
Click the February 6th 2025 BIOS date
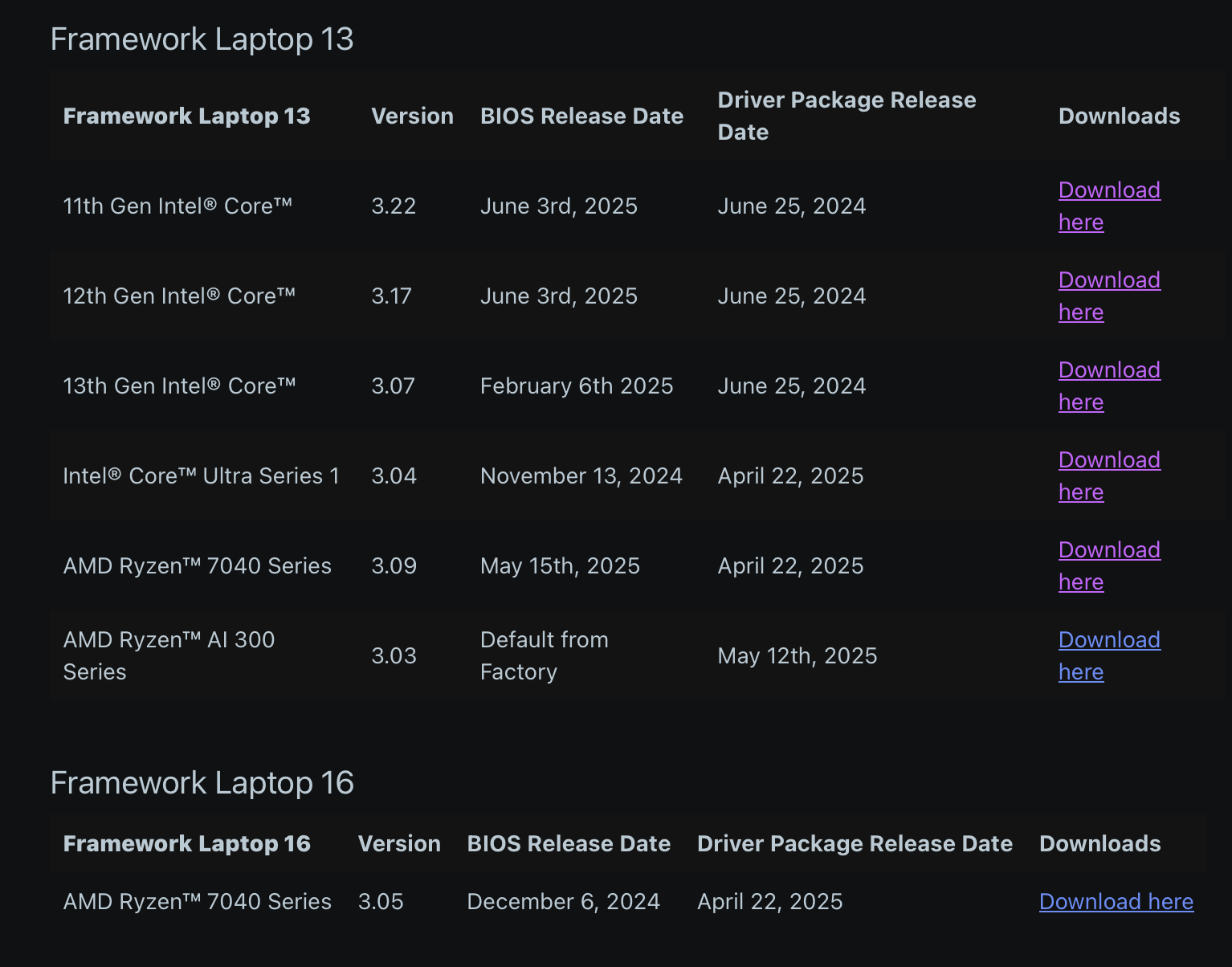(x=576, y=386)
